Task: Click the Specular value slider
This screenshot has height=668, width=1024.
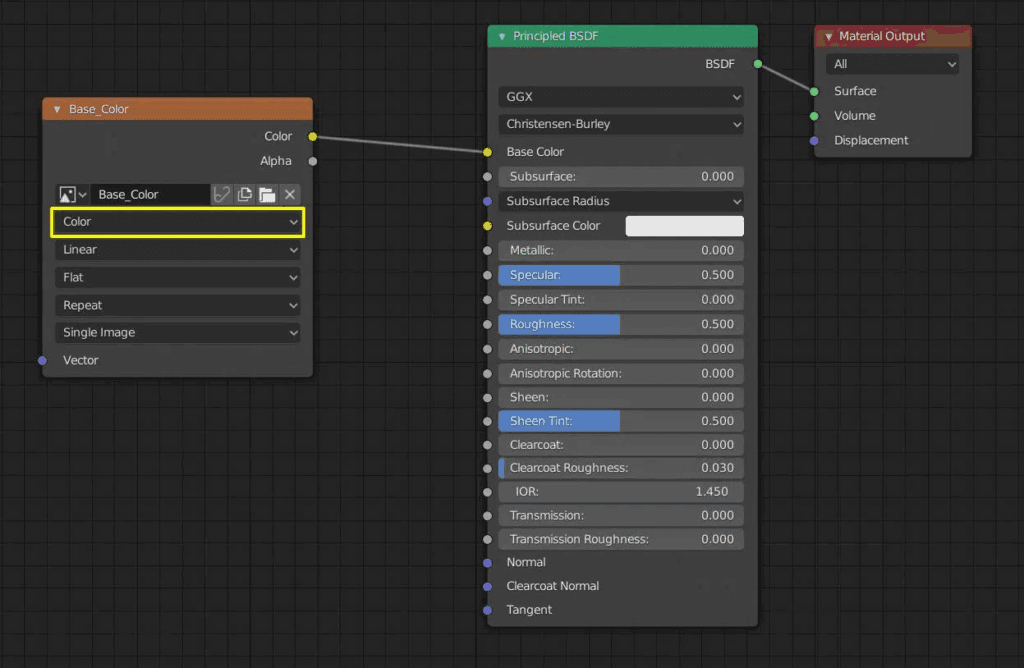Action: [x=621, y=275]
